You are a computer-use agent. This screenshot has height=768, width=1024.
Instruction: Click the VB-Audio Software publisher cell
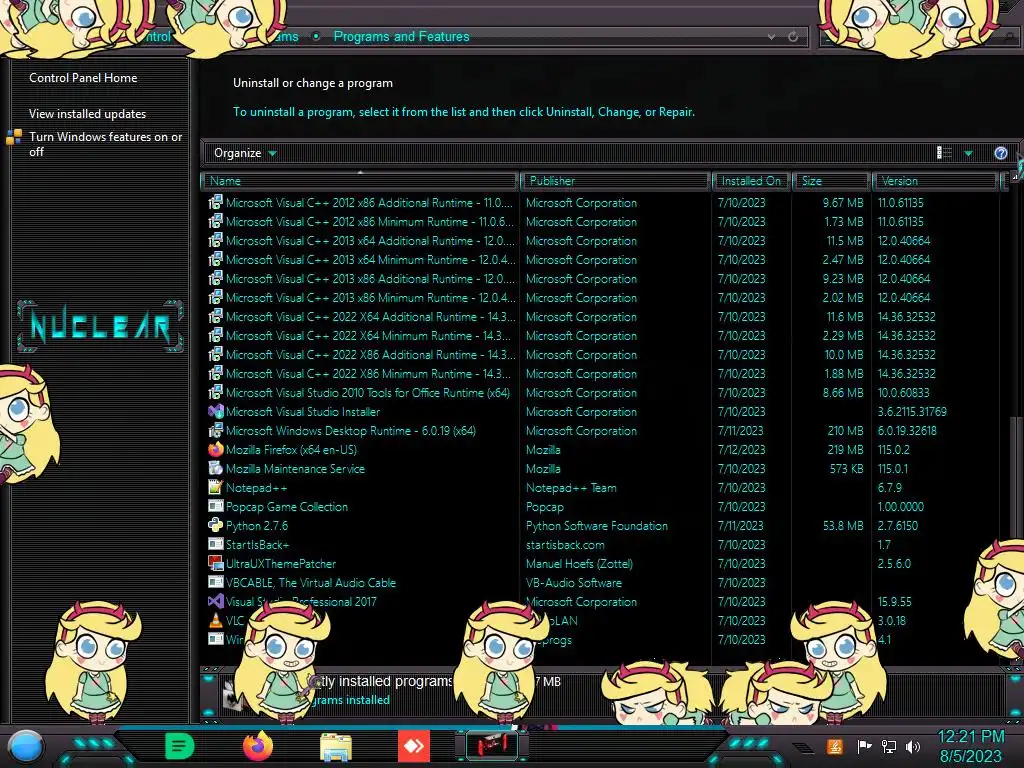coord(573,583)
